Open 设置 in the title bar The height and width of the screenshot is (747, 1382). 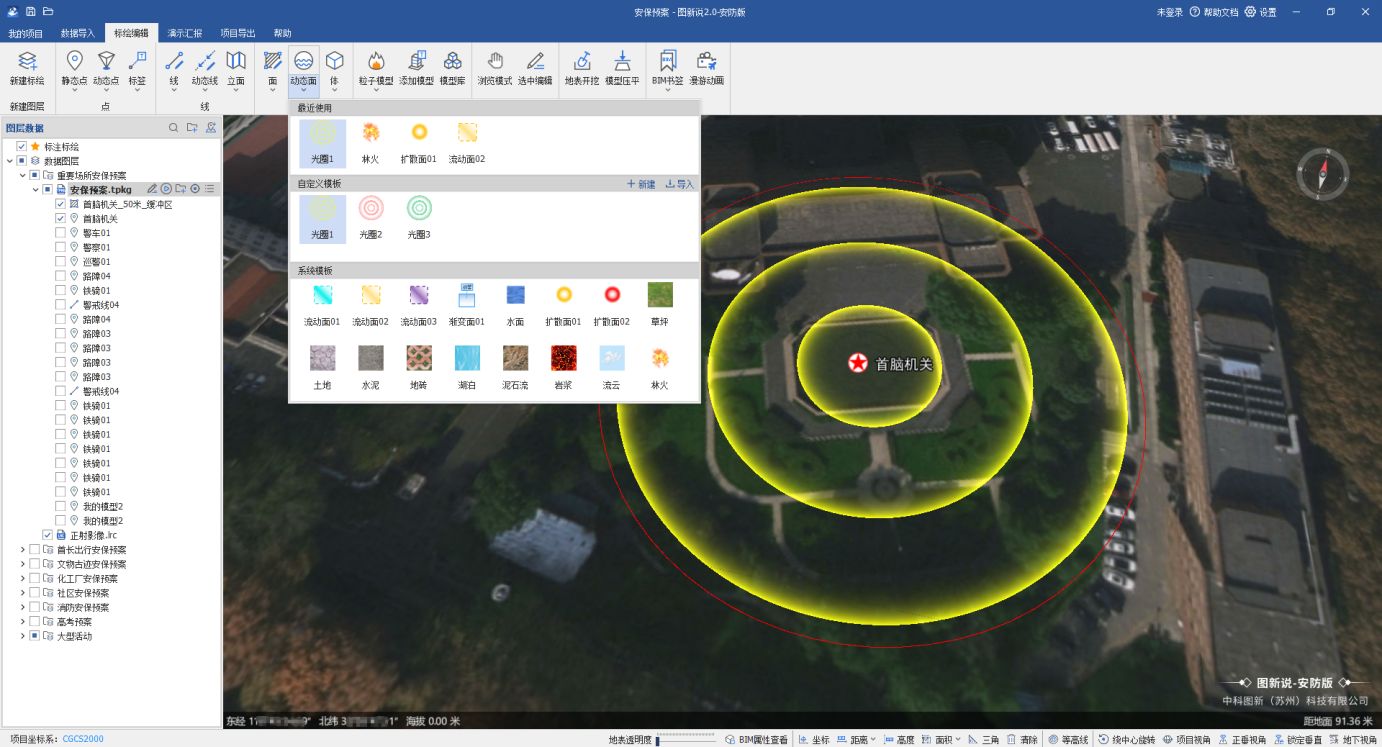tap(1260, 12)
